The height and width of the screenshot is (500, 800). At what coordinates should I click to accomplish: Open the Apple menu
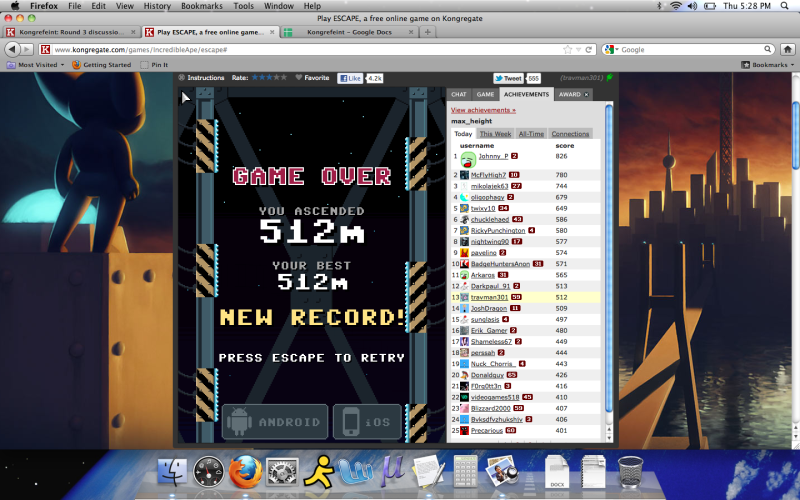tap(14, 6)
